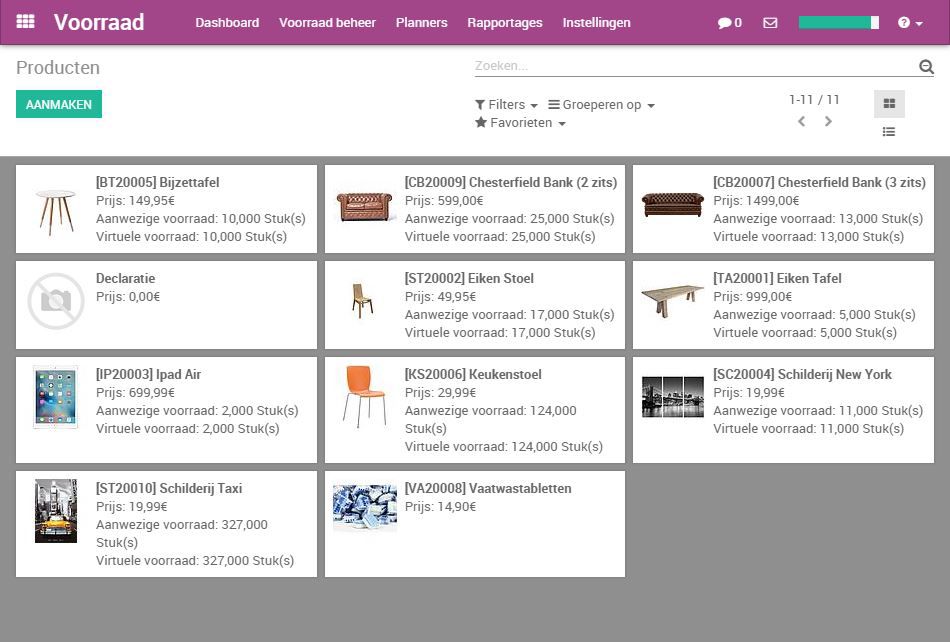Open the Rapportages menu
The image size is (950, 642).
pyautogui.click(x=504, y=22)
